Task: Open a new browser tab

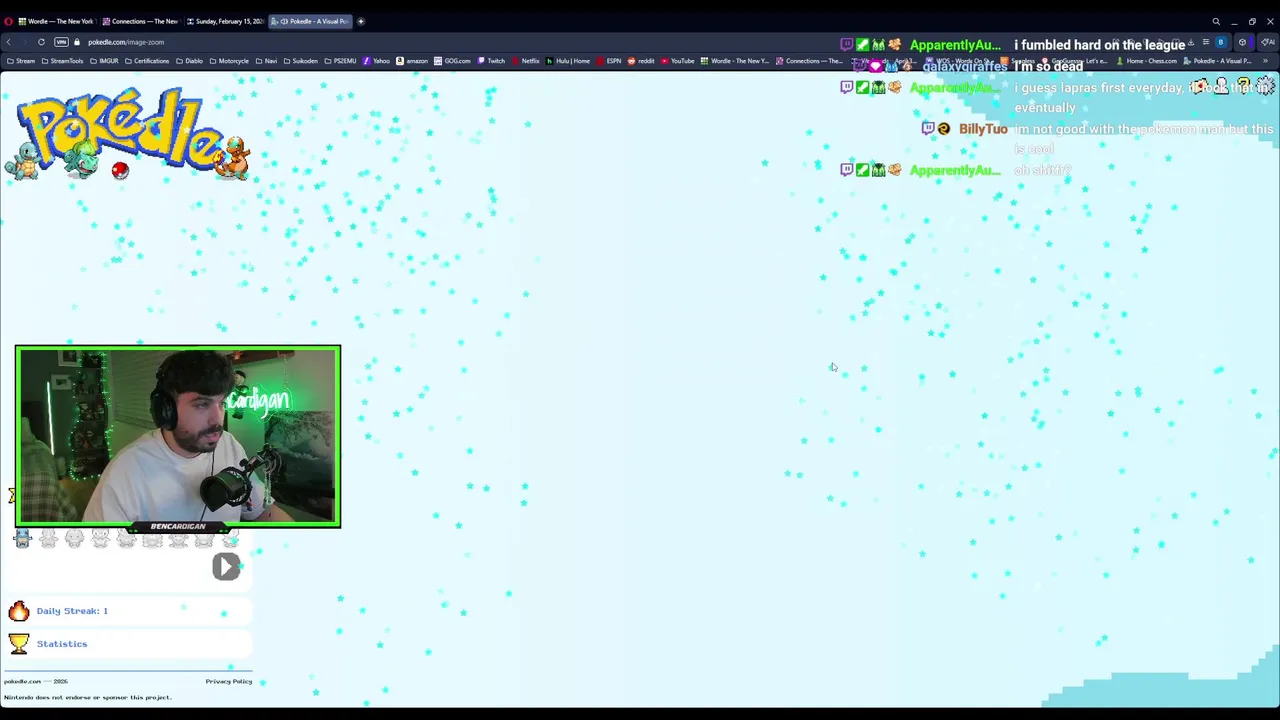Action: click(361, 21)
